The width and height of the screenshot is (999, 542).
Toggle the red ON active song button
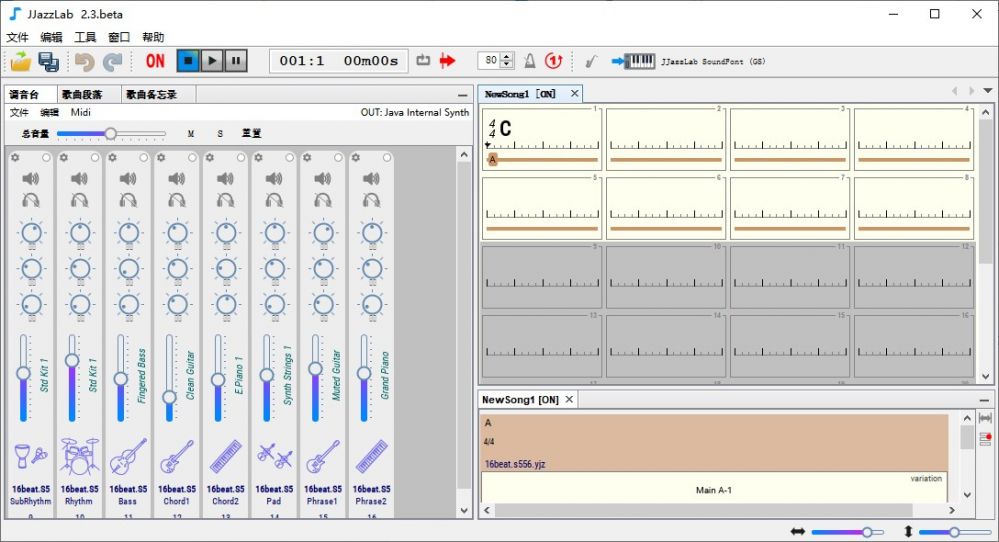(155, 61)
